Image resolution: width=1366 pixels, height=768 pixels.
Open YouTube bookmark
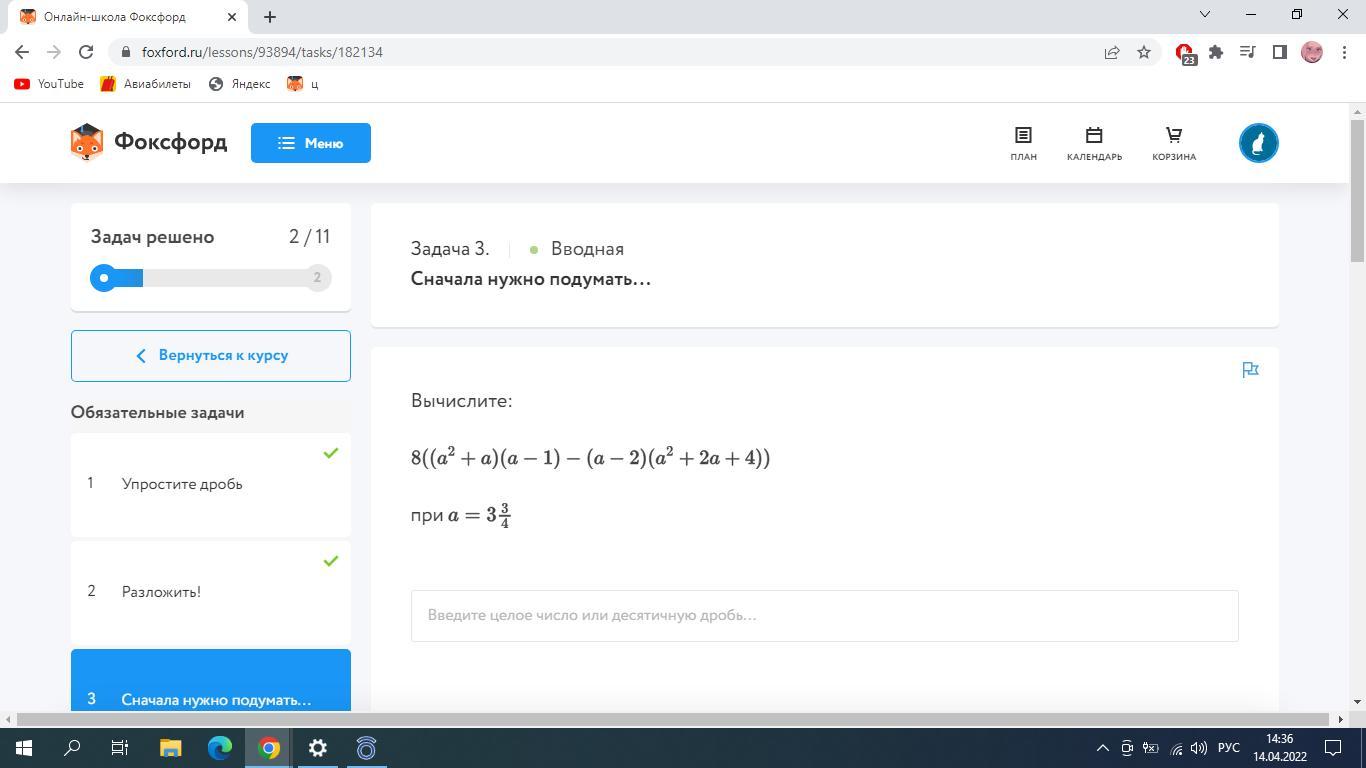click(49, 84)
